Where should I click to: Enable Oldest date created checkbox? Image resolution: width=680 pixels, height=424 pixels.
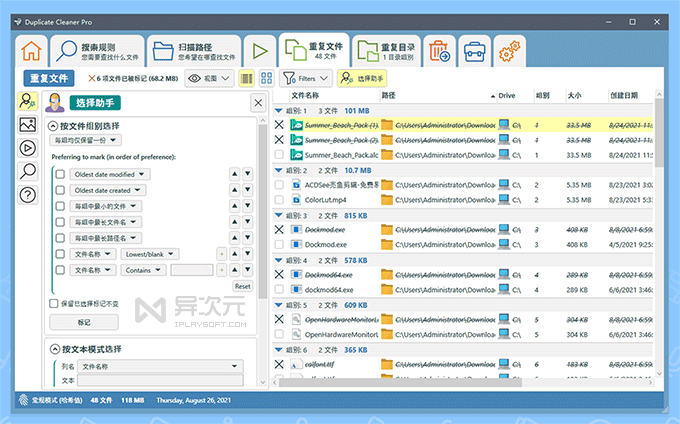pos(60,190)
